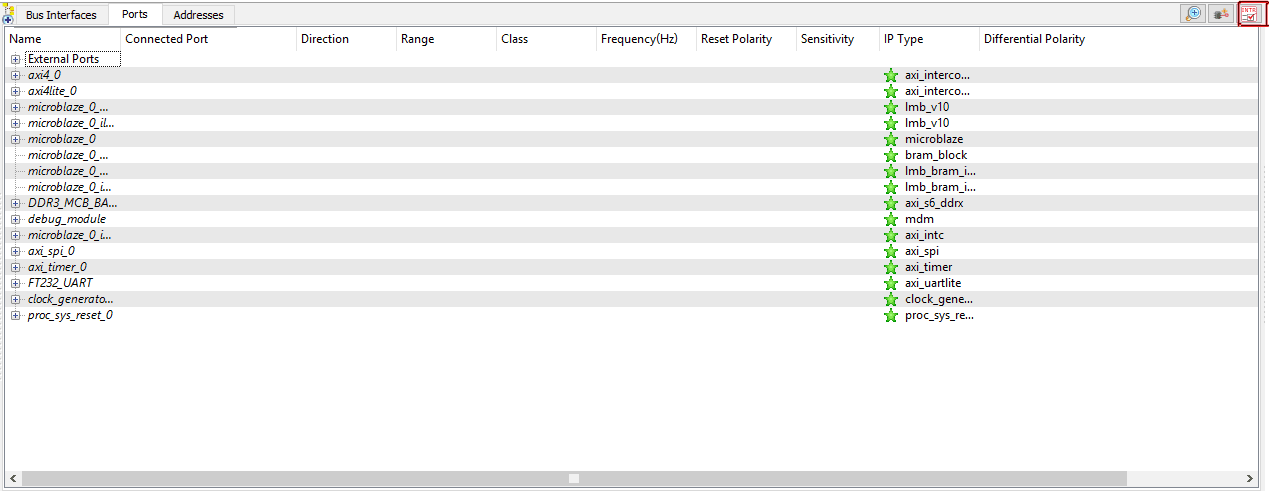Click the green star beside bram_block
Viewport: 1269px width, 491px height.
pos(891,155)
